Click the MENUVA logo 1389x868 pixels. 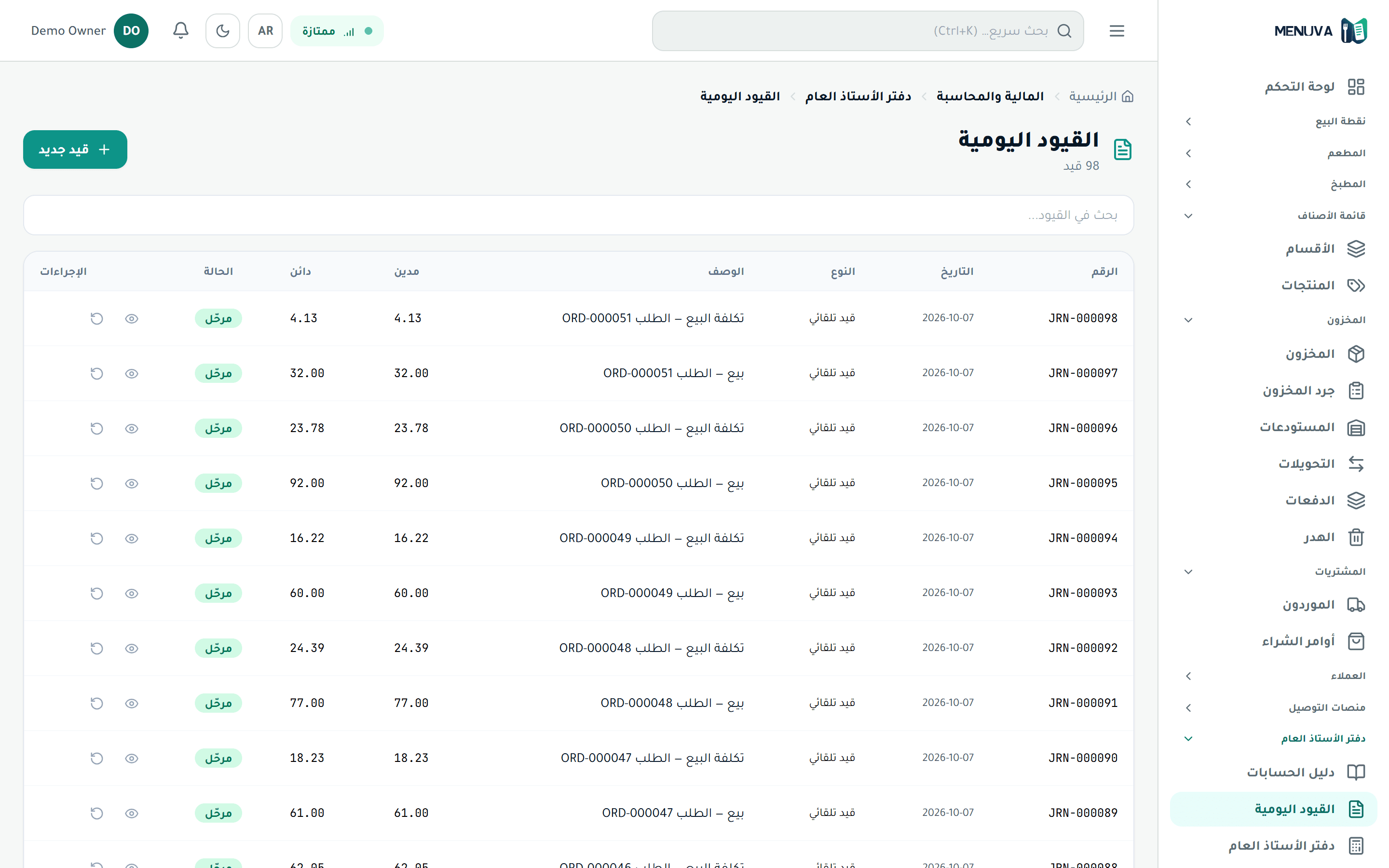[1320, 31]
